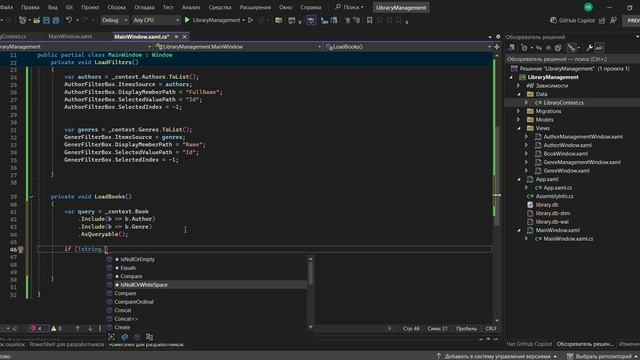Click Start Without Debugging outlined play icon

point(251,20)
